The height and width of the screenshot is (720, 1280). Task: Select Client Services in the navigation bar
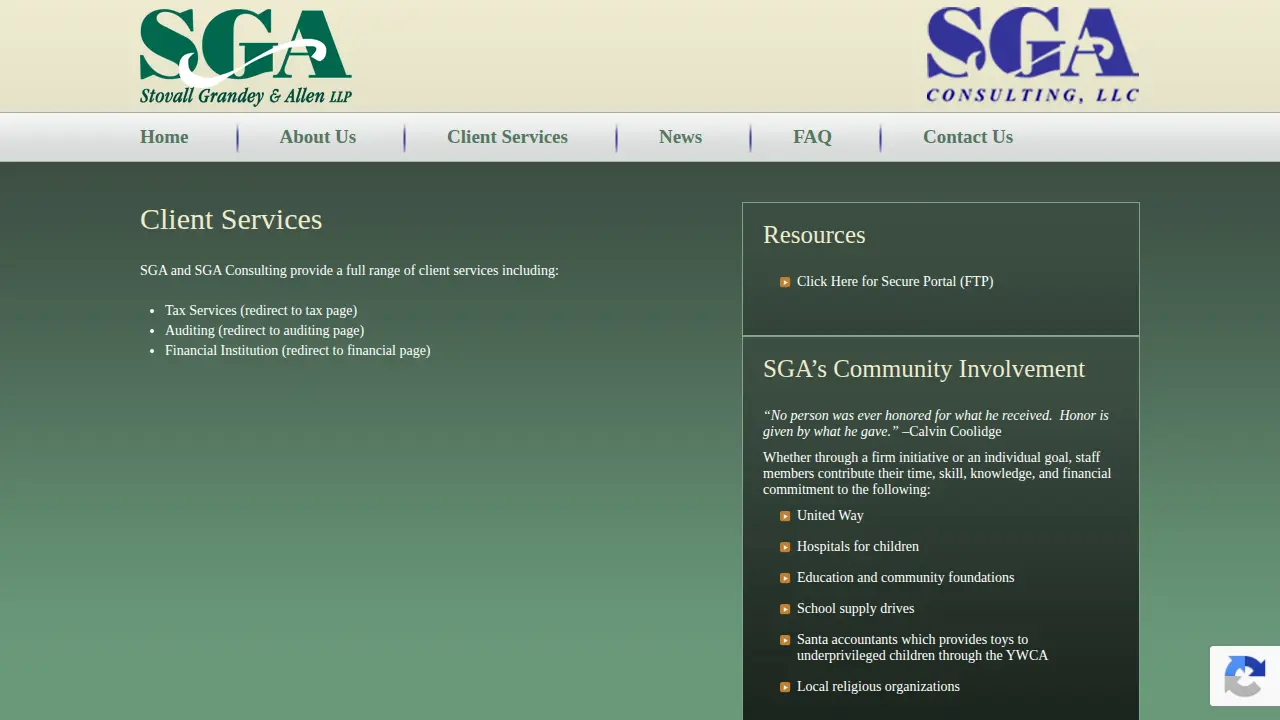[507, 137]
